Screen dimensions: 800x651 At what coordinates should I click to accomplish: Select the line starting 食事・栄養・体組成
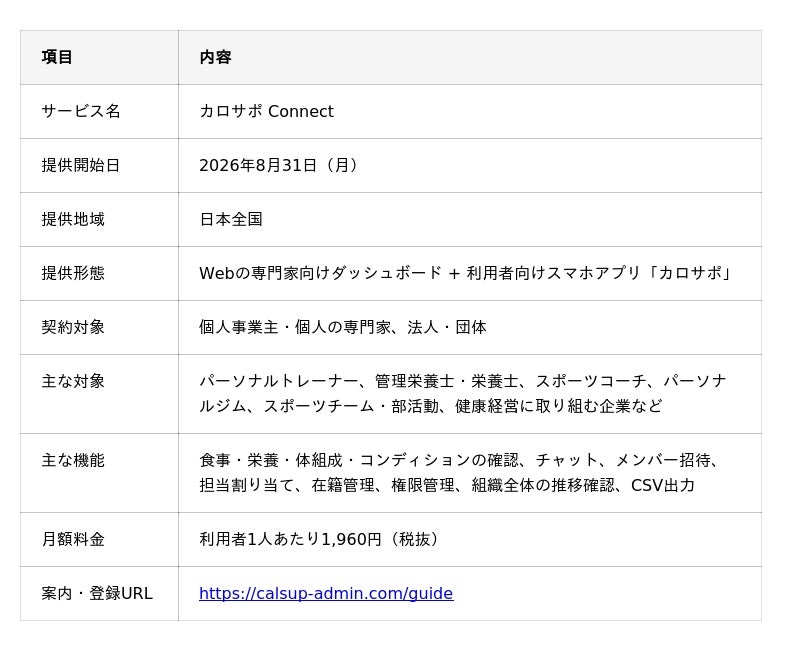click(461, 460)
